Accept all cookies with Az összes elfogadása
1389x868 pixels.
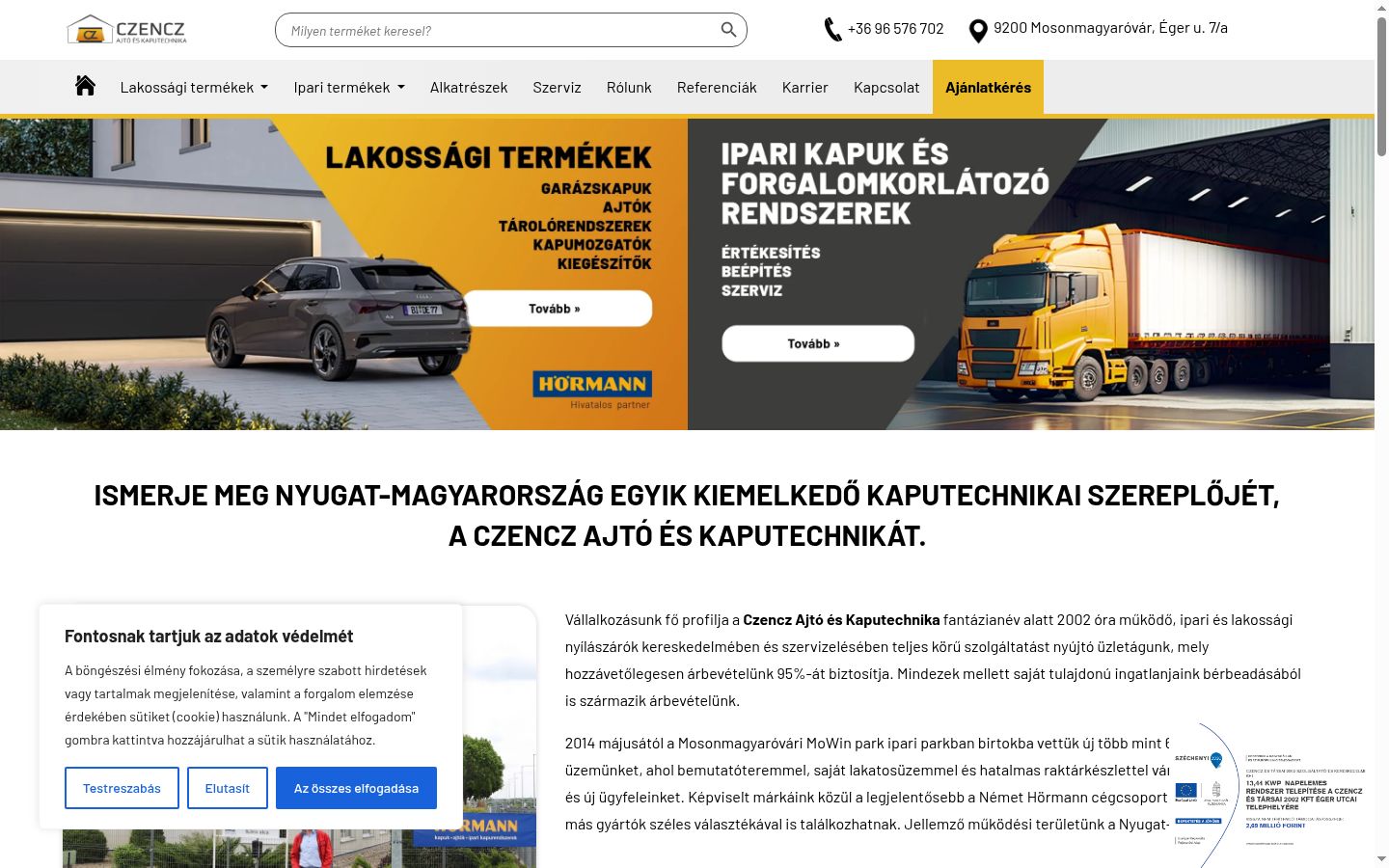356,788
